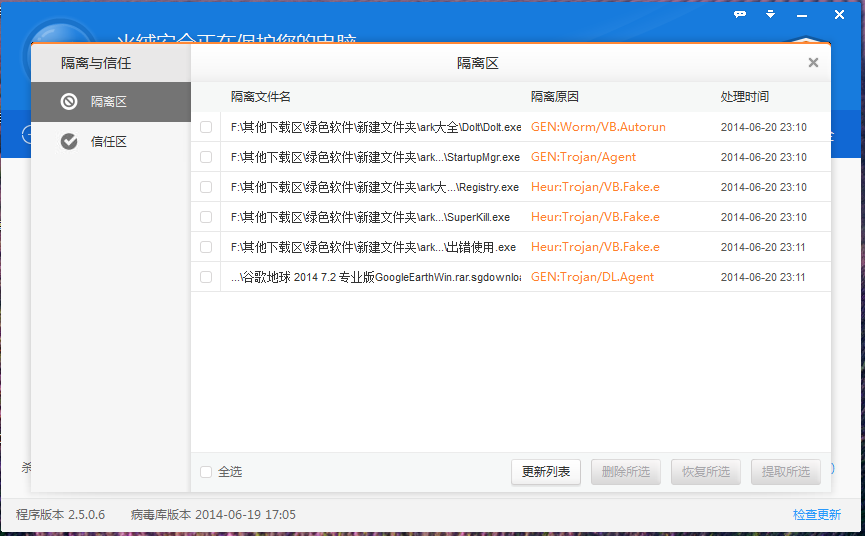Image resolution: width=865 pixels, height=536 pixels.
Task: Click the 病毒库版本 2014-06-19 17:05 text
Action: (x=213, y=514)
